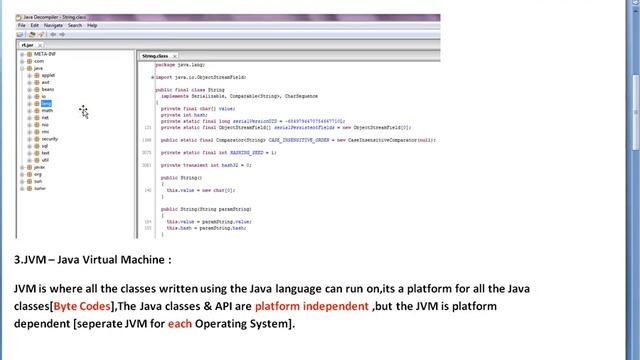Expand the collapsed import block in code
Screen dimensions: 640x360
[153, 77]
